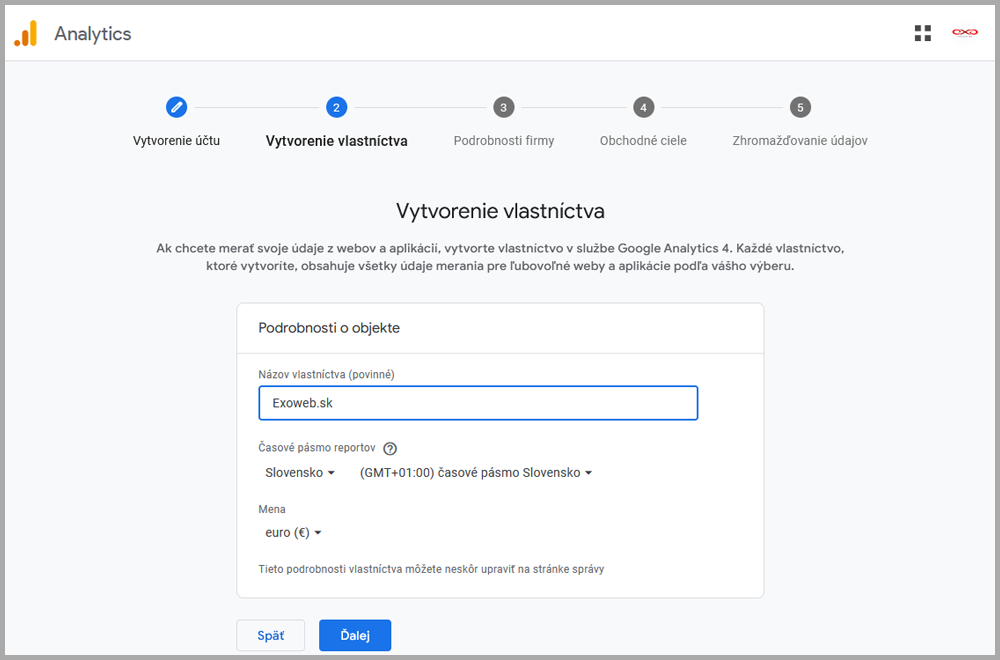Show help for Časové pásmo reportov
1000x660 pixels.
(x=390, y=449)
